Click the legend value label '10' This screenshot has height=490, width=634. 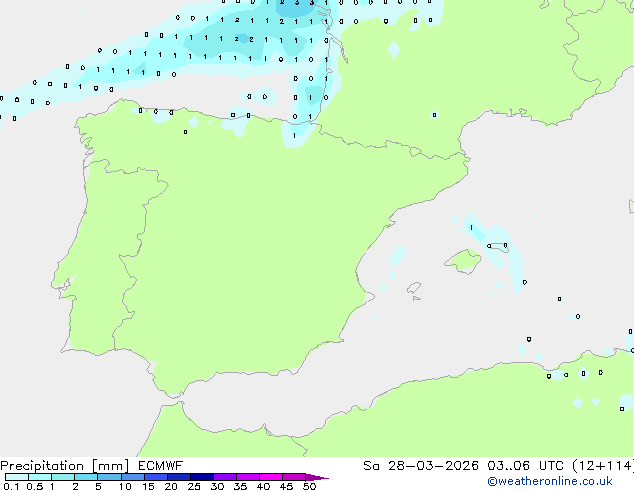point(125,486)
